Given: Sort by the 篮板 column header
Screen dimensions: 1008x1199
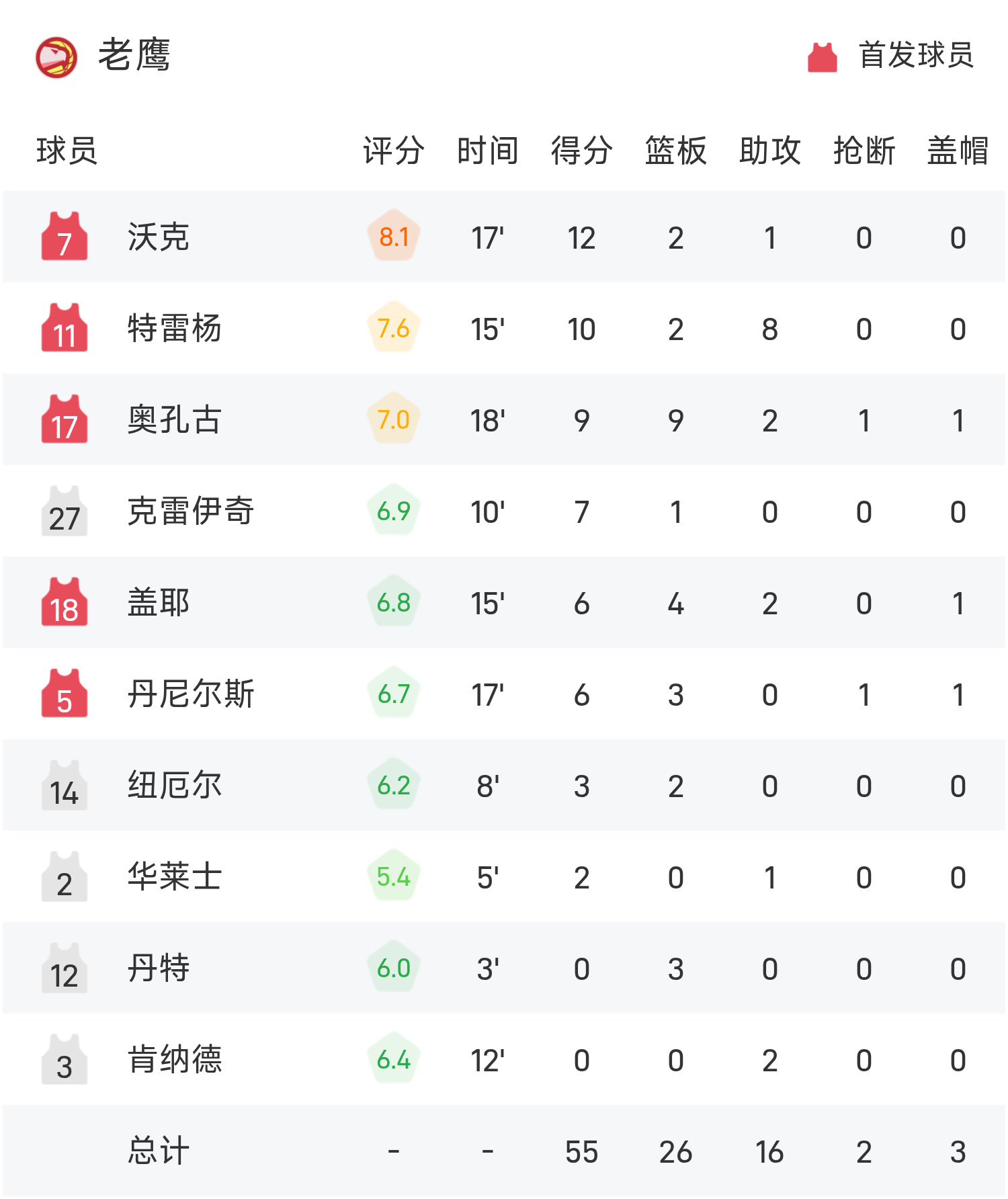Looking at the screenshot, I should 675,151.
